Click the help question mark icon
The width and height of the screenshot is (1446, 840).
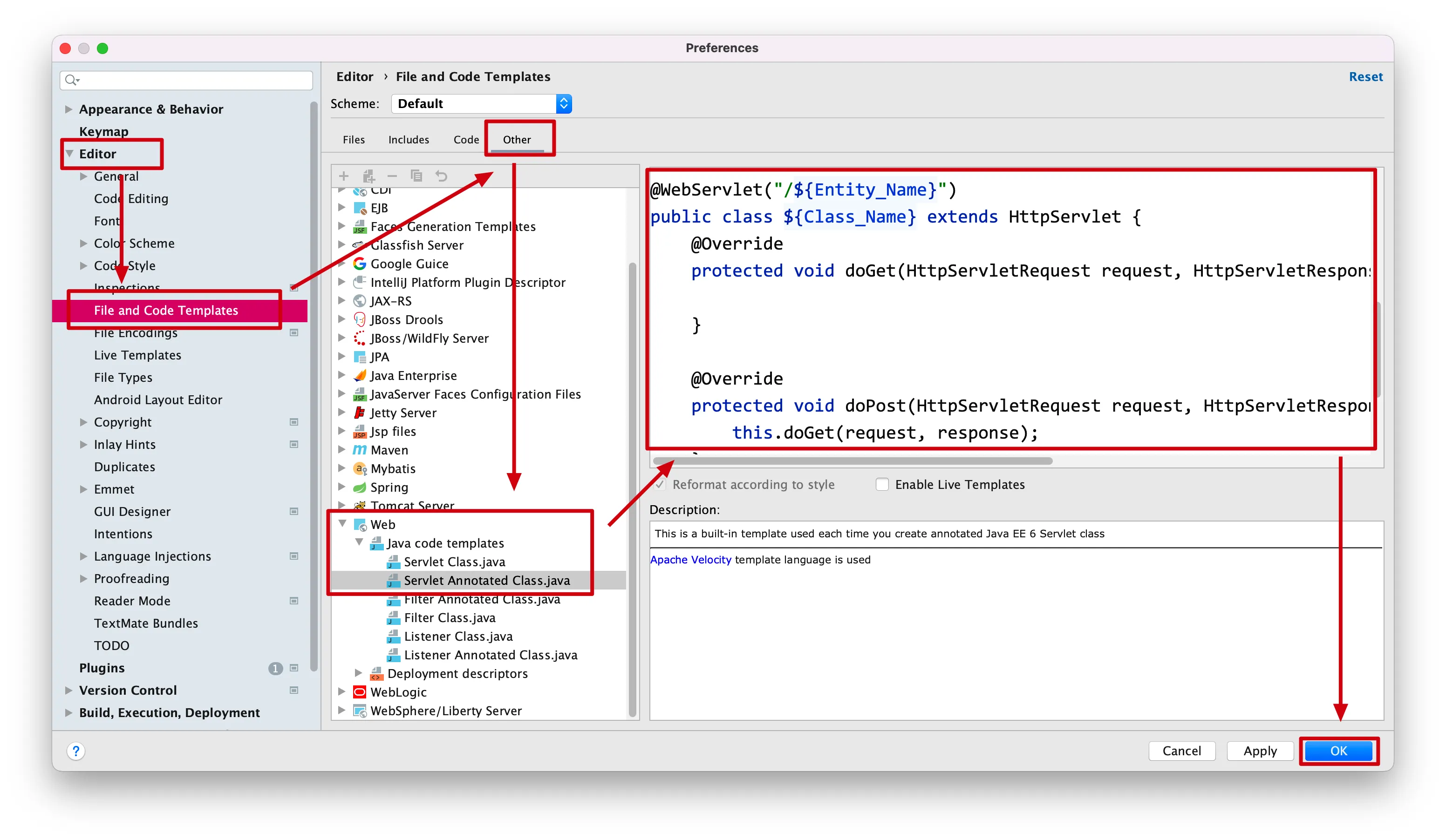click(76, 751)
